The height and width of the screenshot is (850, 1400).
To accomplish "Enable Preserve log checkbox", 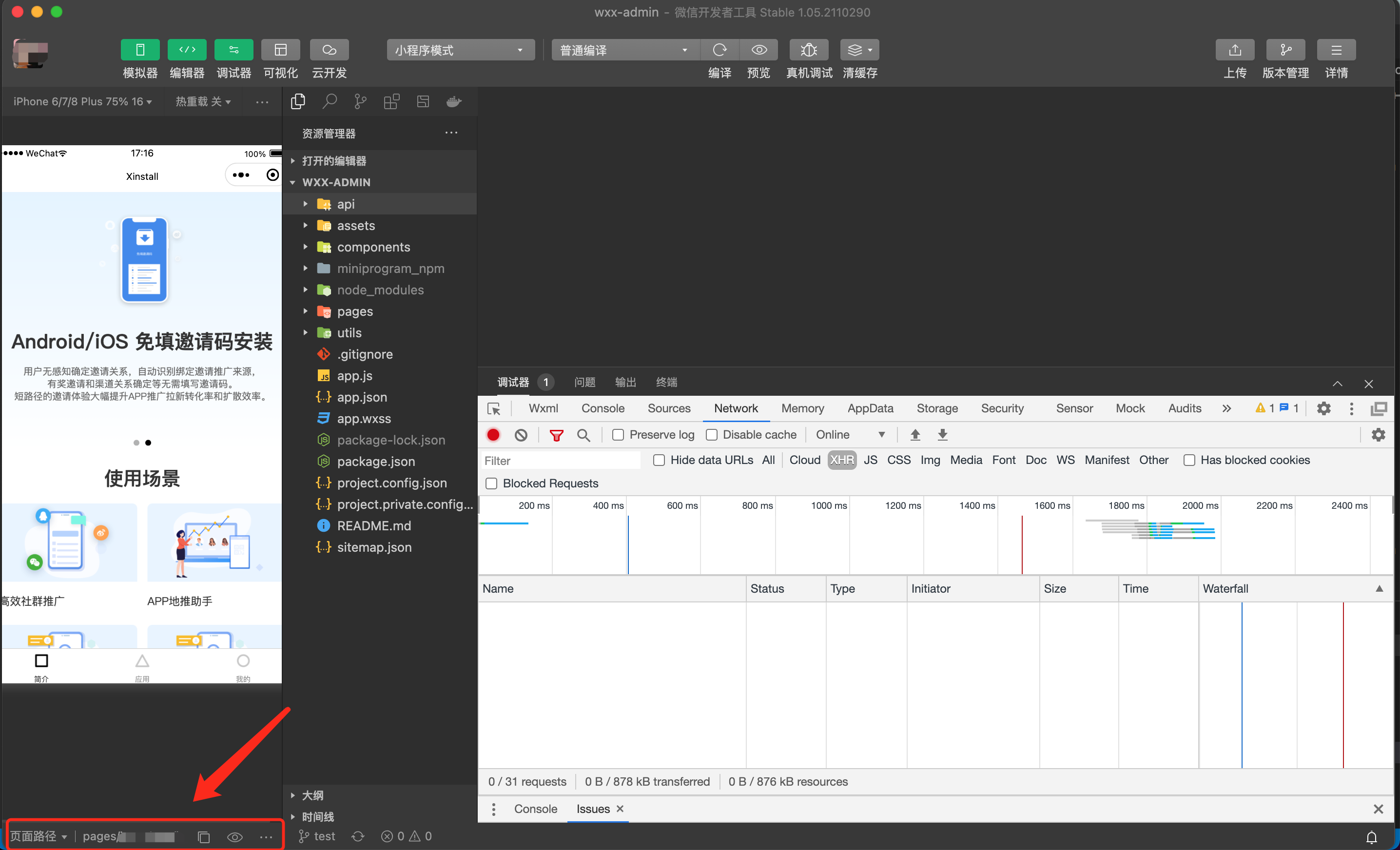I will [x=618, y=435].
